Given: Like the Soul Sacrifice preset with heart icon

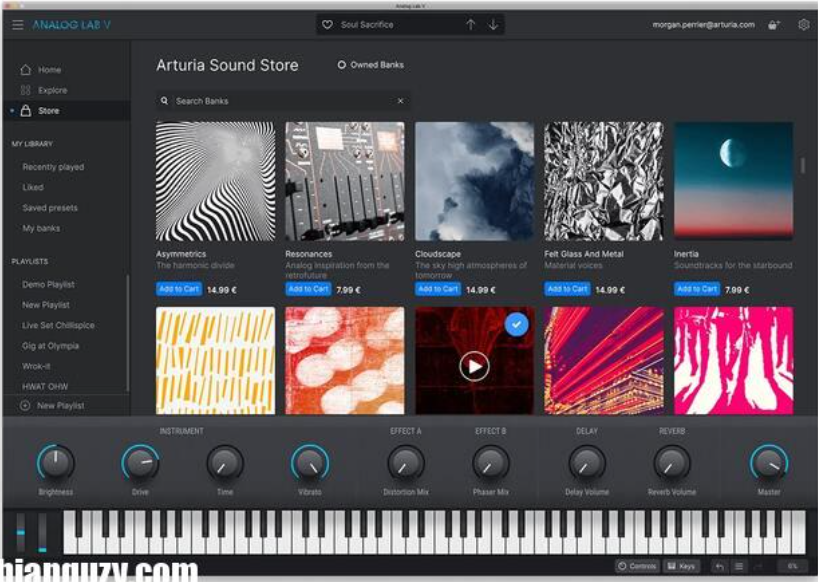Looking at the screenshot, I should point(327,25).
